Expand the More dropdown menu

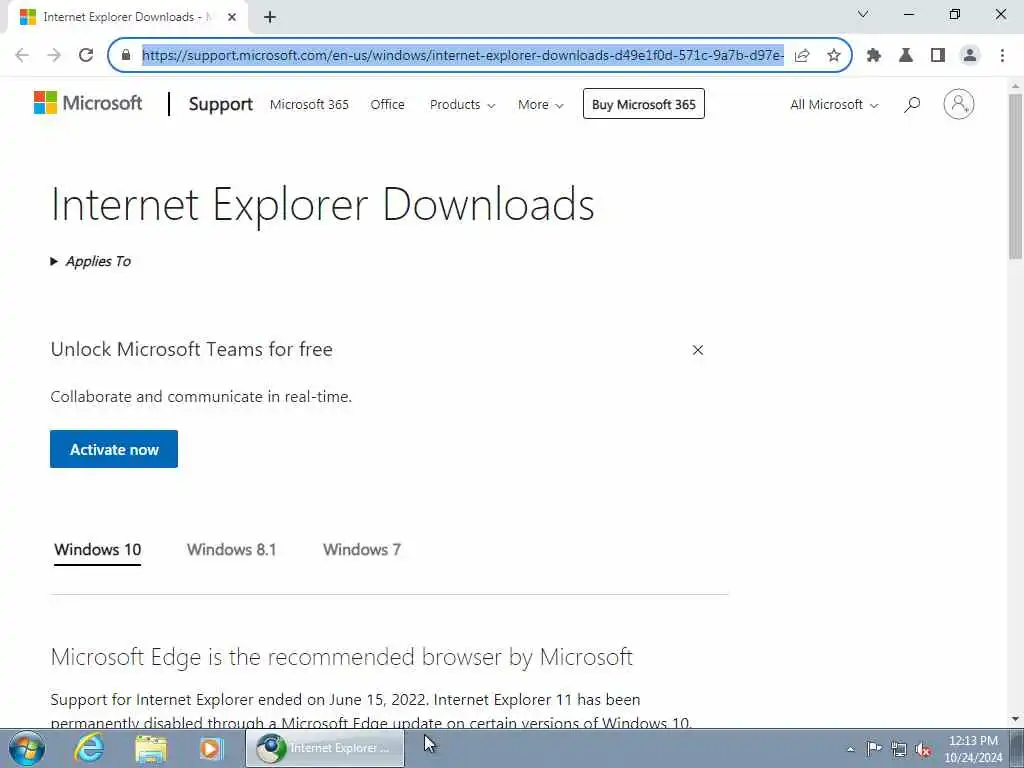[x=540, y=104]
